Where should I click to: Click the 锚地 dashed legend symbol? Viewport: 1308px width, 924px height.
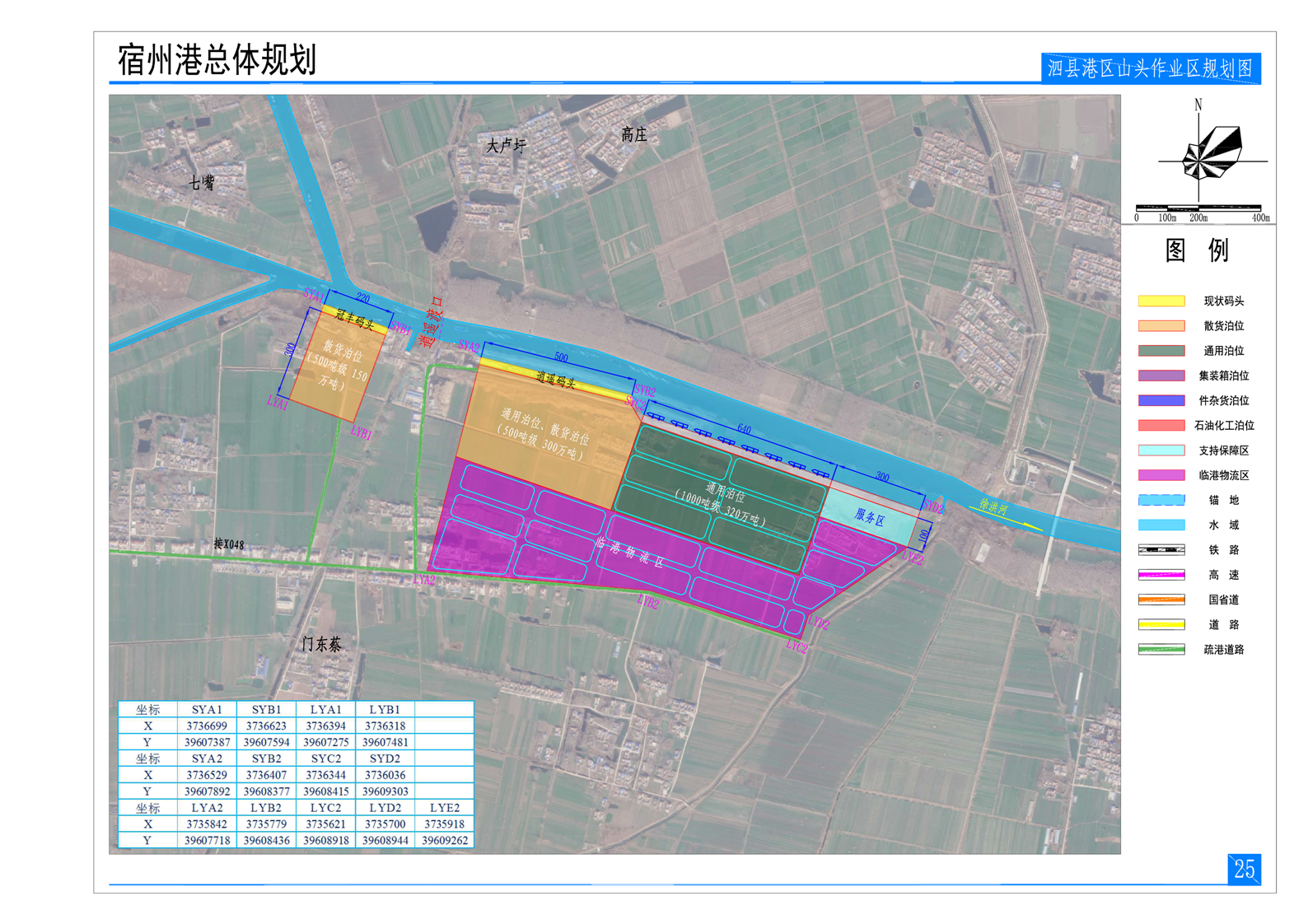[1161, 500]
